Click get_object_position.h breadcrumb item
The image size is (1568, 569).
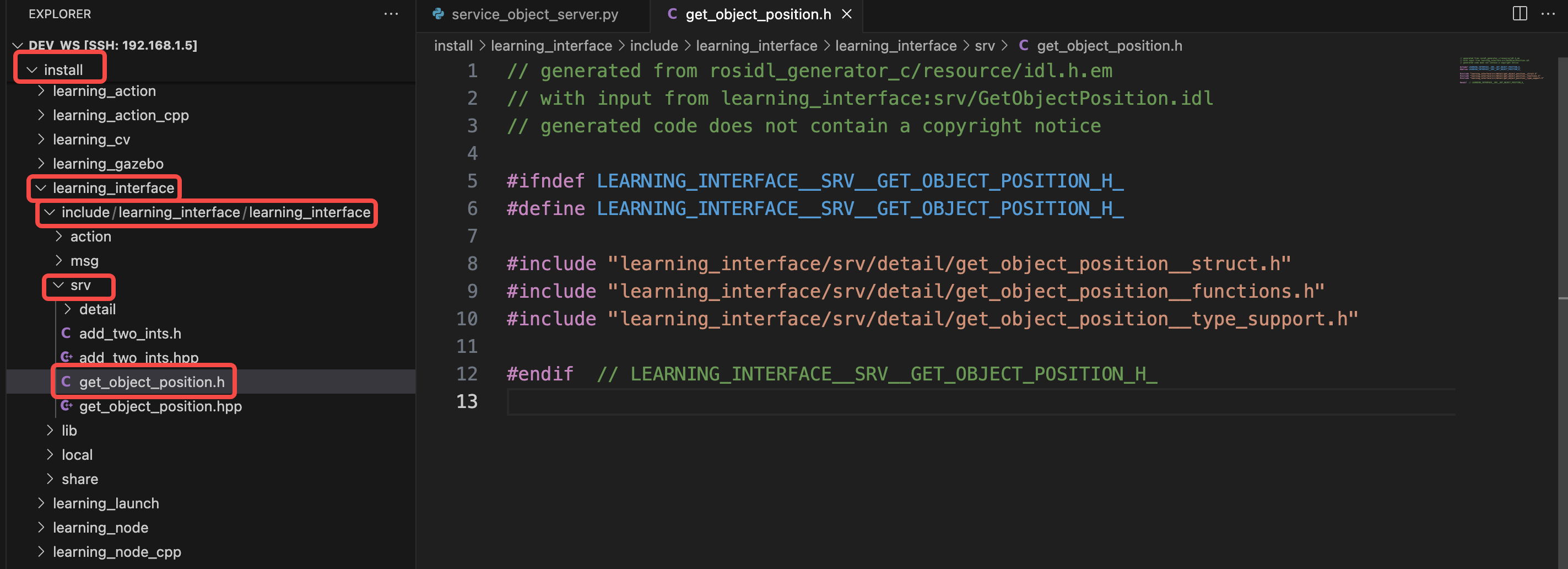1109,46
